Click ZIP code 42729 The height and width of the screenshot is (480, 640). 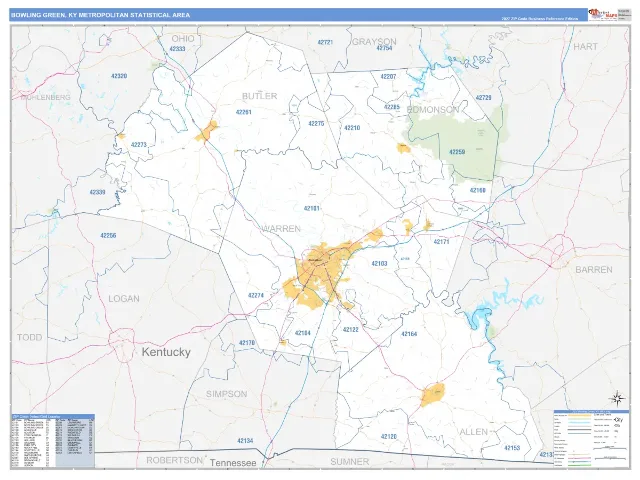coord(484,98)
